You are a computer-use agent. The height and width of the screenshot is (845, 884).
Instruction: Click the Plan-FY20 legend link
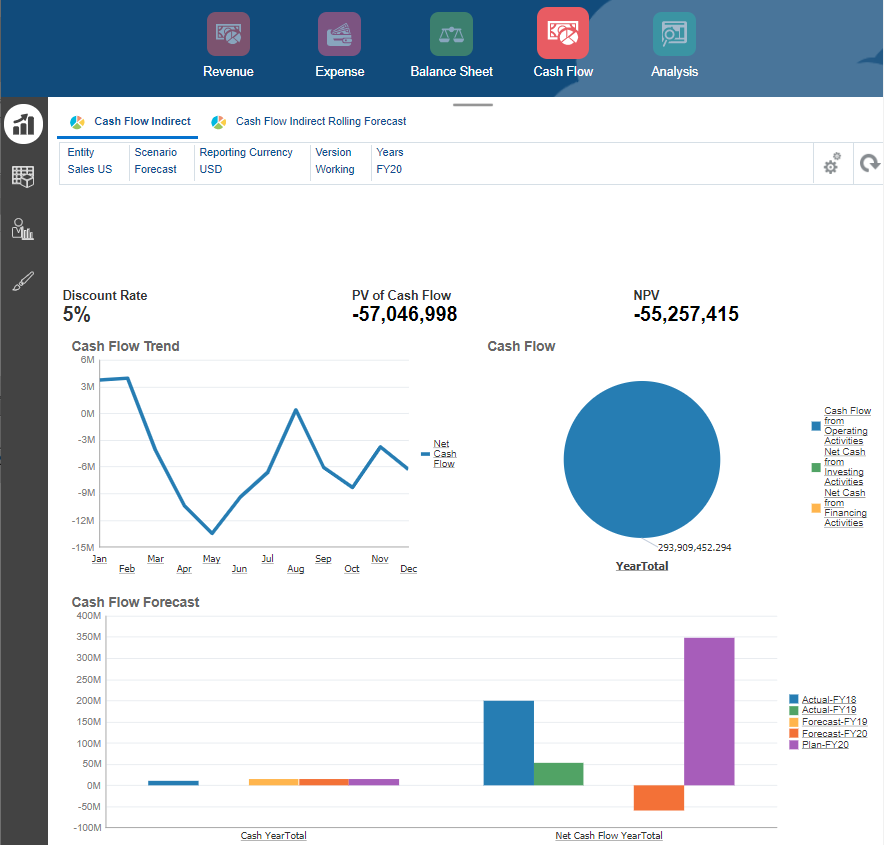click(x=825, y=745)
